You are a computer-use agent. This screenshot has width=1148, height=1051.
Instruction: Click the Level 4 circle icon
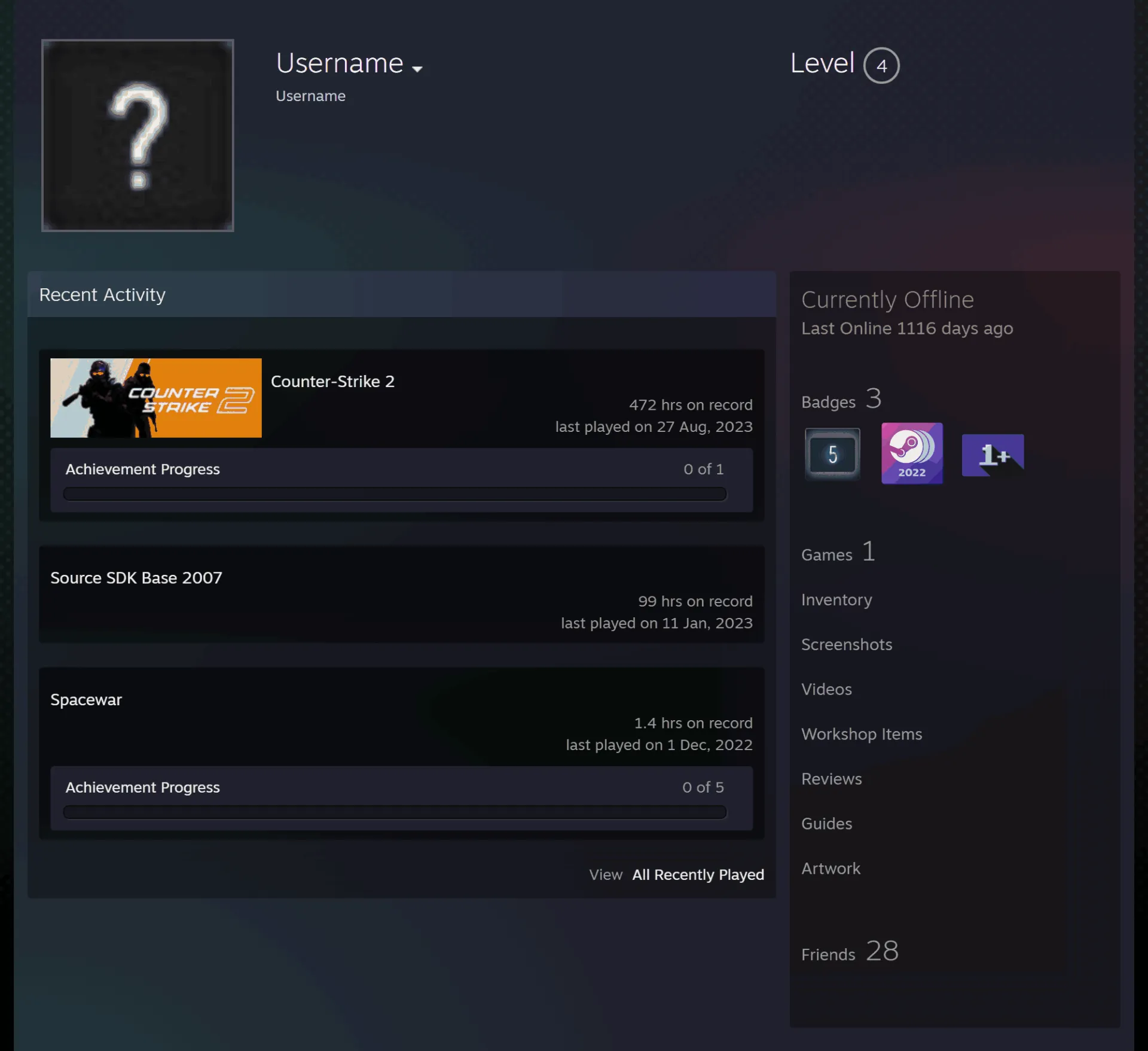pos(881,65)
